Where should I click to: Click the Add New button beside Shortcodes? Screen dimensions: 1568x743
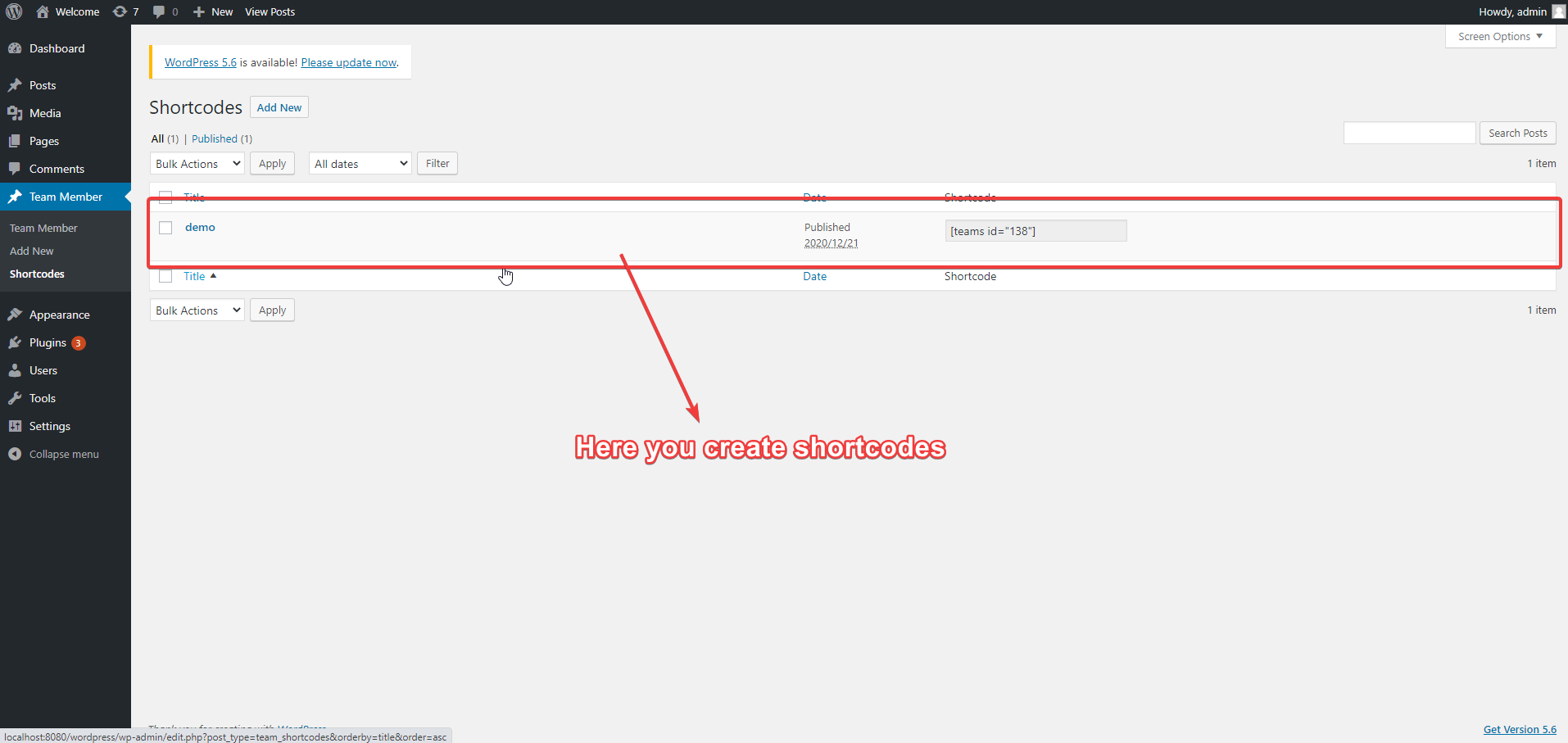tap(279, 107)
